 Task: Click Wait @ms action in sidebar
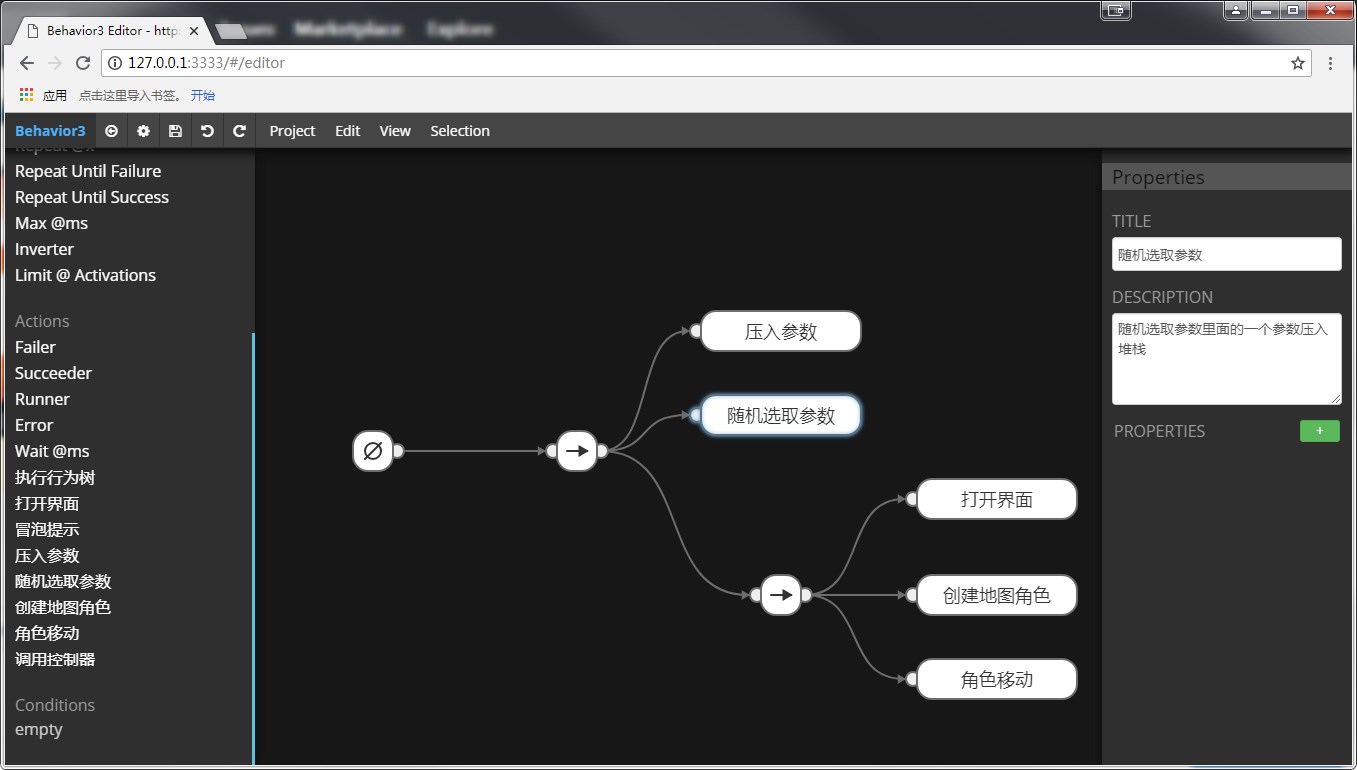click(x=52, y=451)
